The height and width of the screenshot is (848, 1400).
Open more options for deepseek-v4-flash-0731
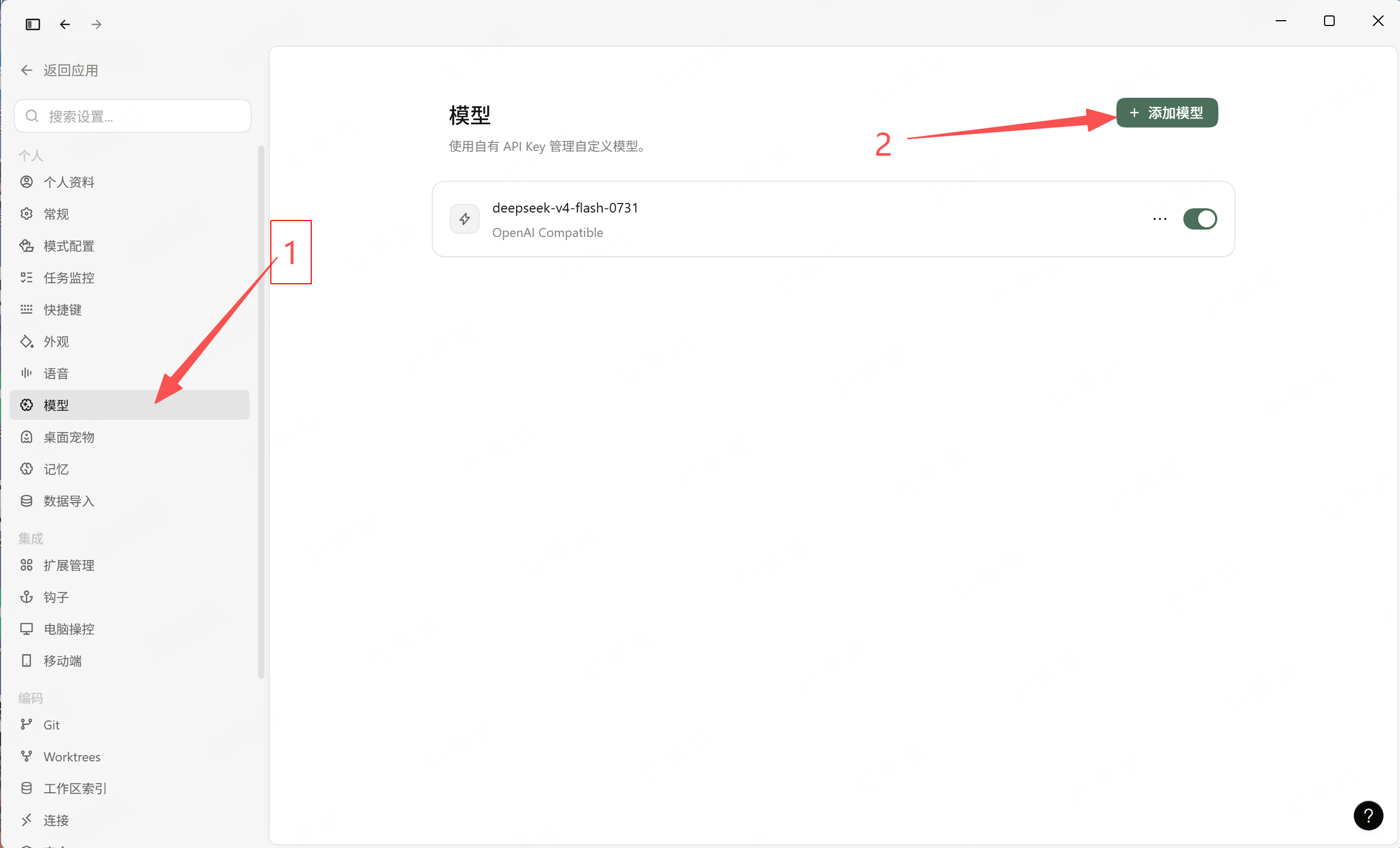pos(1159,219)
